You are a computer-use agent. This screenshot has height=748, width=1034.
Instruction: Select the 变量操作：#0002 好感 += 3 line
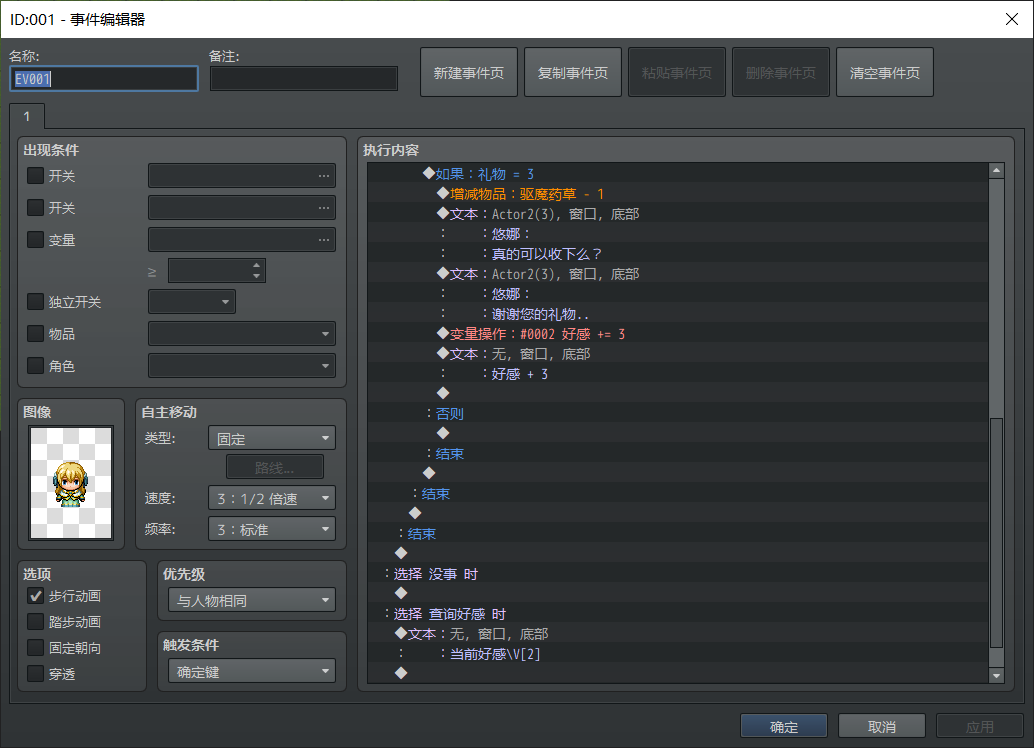click(x=678, y=334)
